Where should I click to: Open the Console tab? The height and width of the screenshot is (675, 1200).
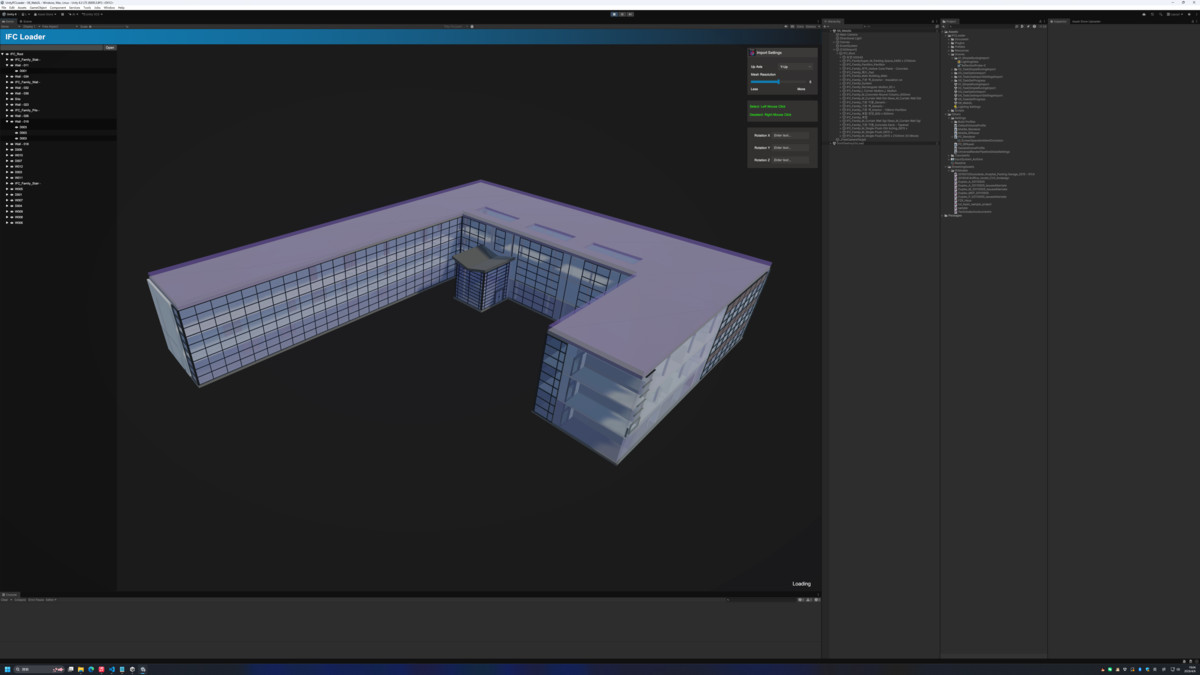10,594
